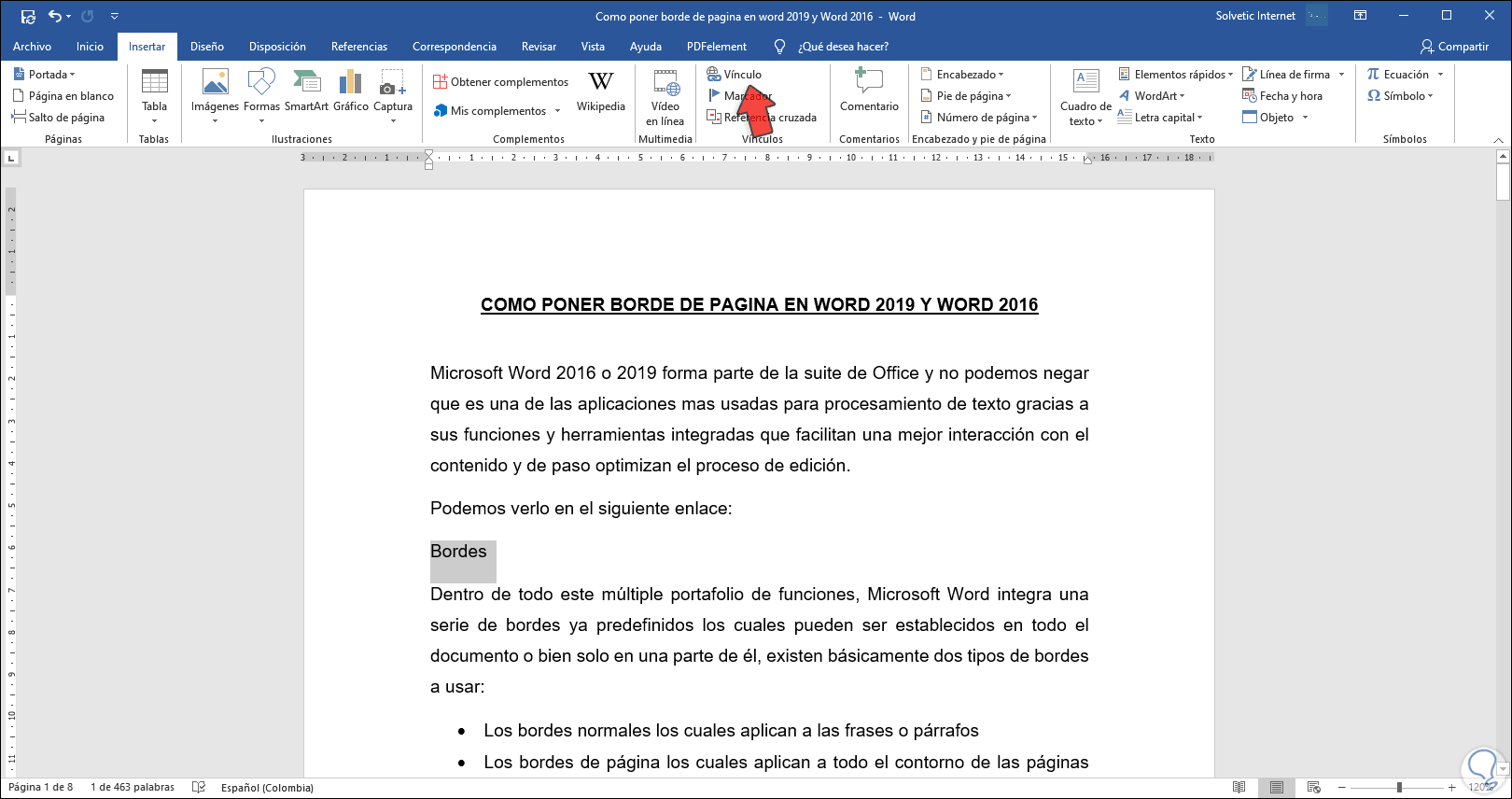Insert Fecha y hora
The height and width of the screenshot is (799, 1512).
[x=1282, y=96]
